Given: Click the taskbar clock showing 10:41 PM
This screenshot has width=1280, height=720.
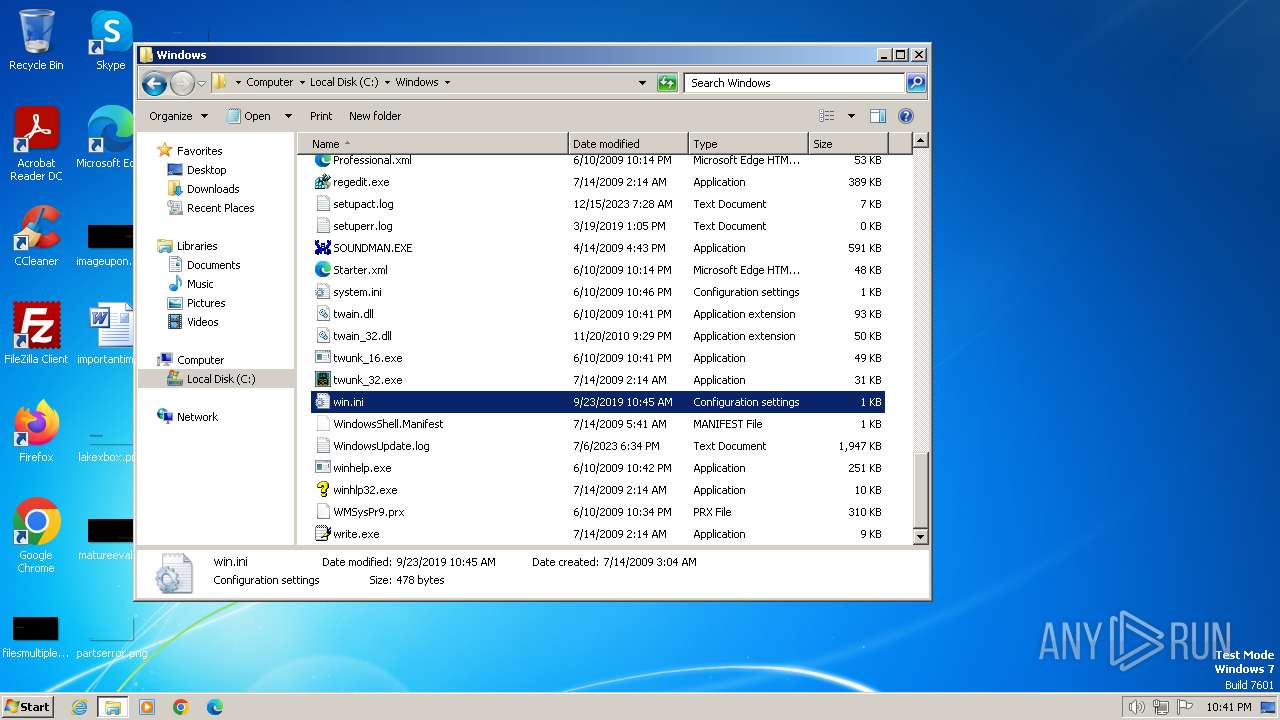Looking at the screenshot, I should [1228, 707].
